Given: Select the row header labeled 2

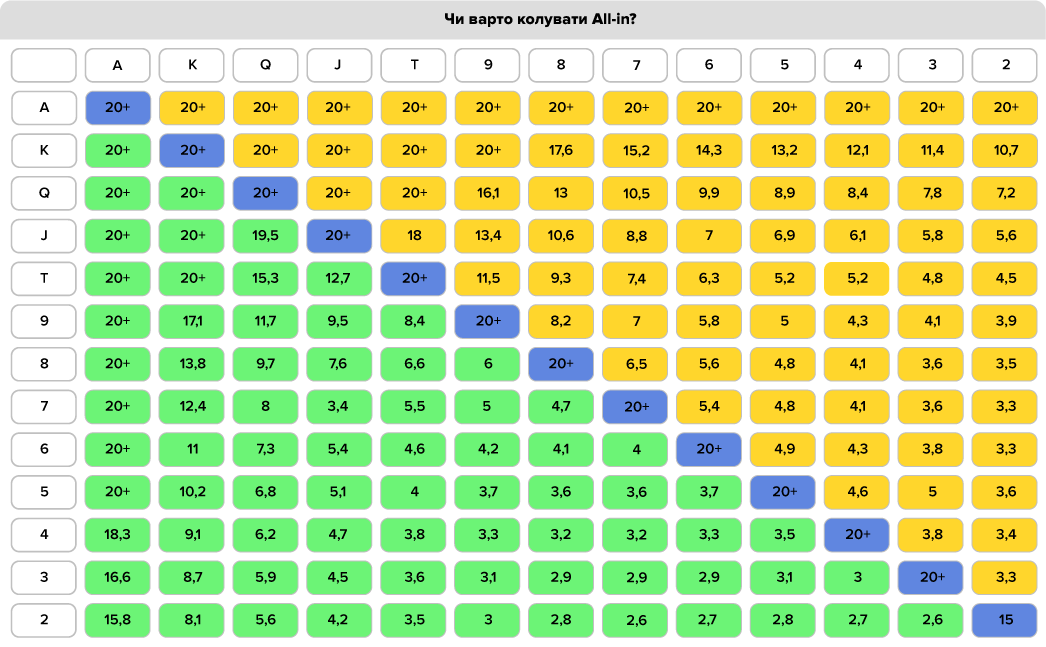Looking at the screenshot, I should point(44,620).
